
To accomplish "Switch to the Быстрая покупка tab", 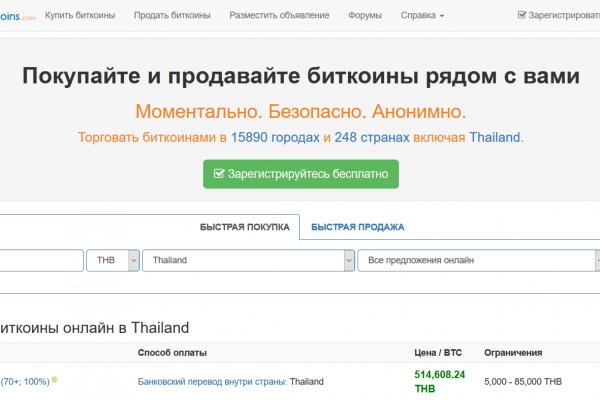I will (x=244, y=227).
